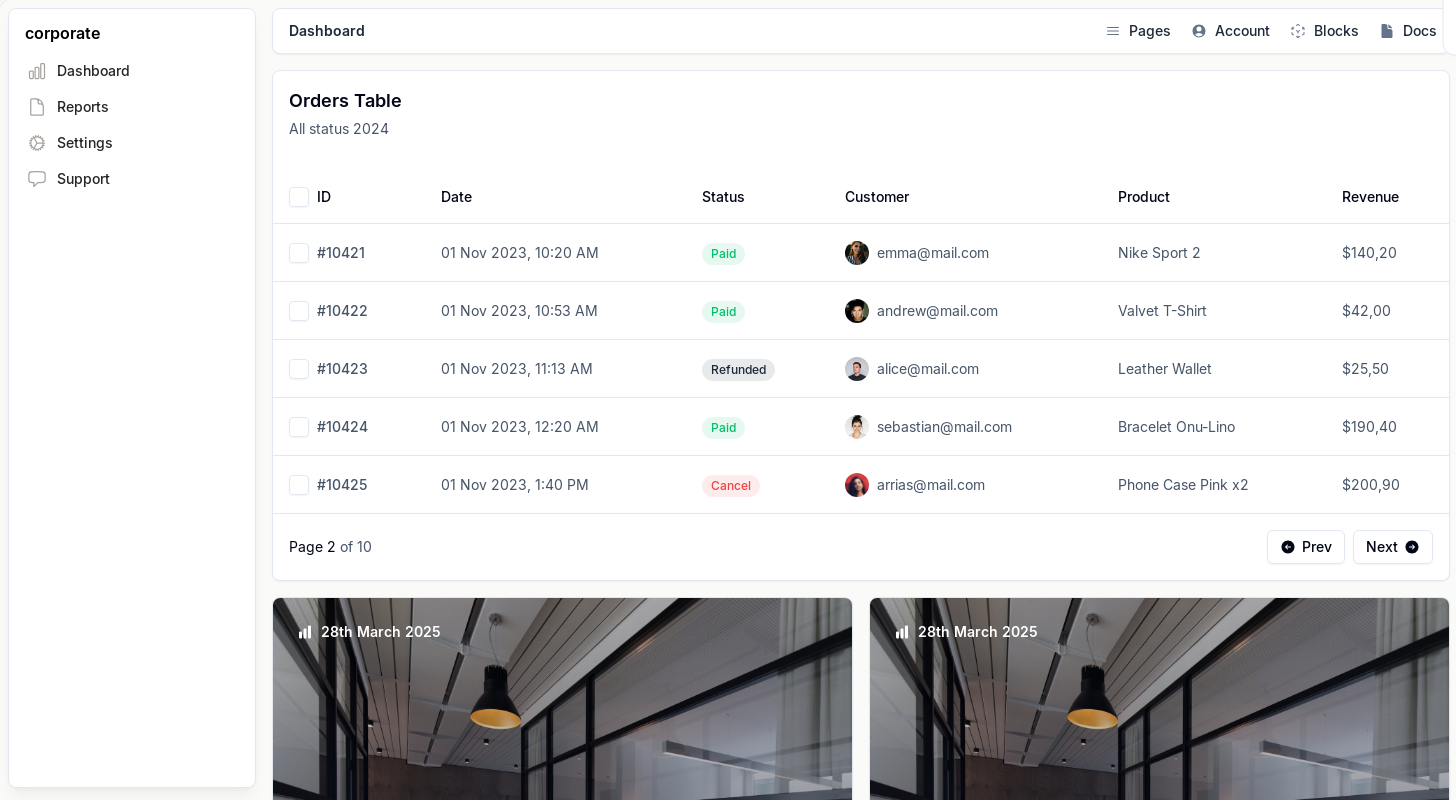The image size is (1456, 800).
Task: Open the left 28th March 2025 image card
Action: pos(562,700)
